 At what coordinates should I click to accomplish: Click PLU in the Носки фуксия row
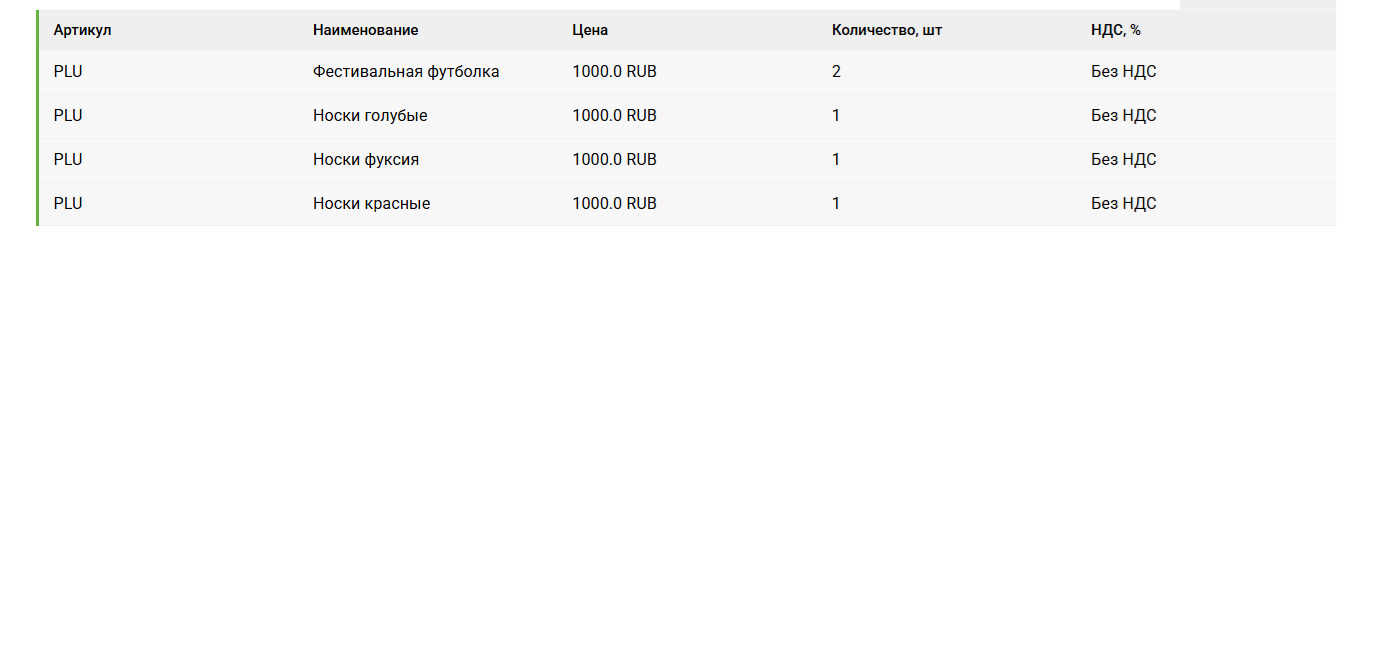point(68,160)
